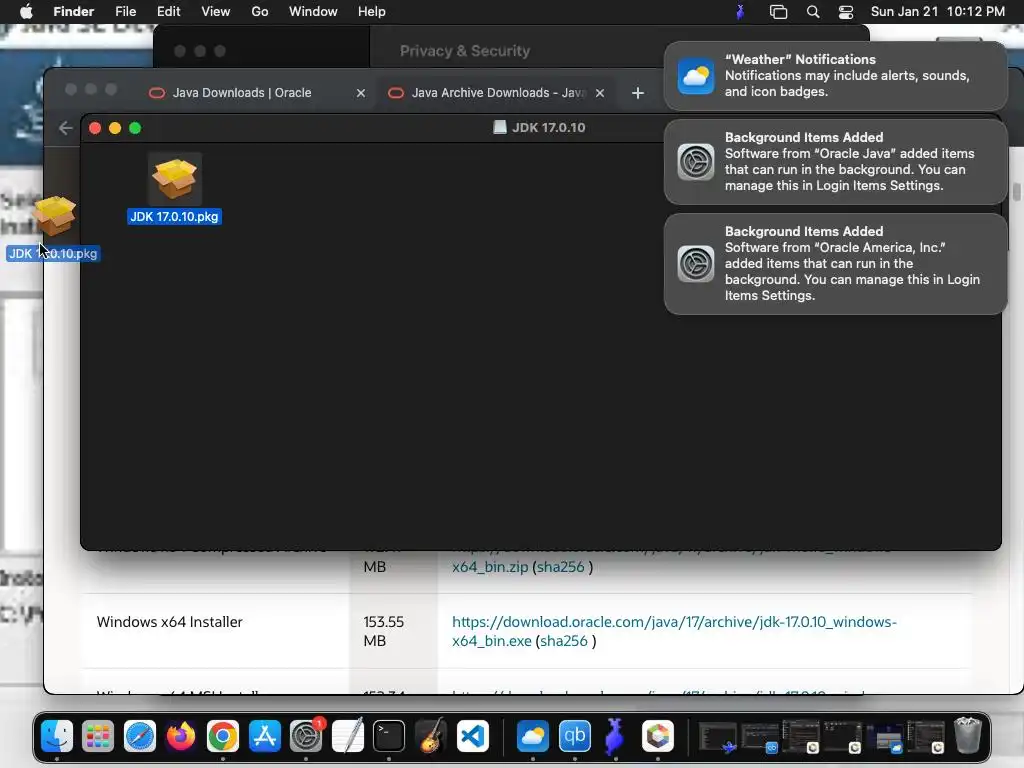Open Oracle Java Background Items notification
Image resolution: width=1024 pixels, height=768 pixels.
(835, 162)
